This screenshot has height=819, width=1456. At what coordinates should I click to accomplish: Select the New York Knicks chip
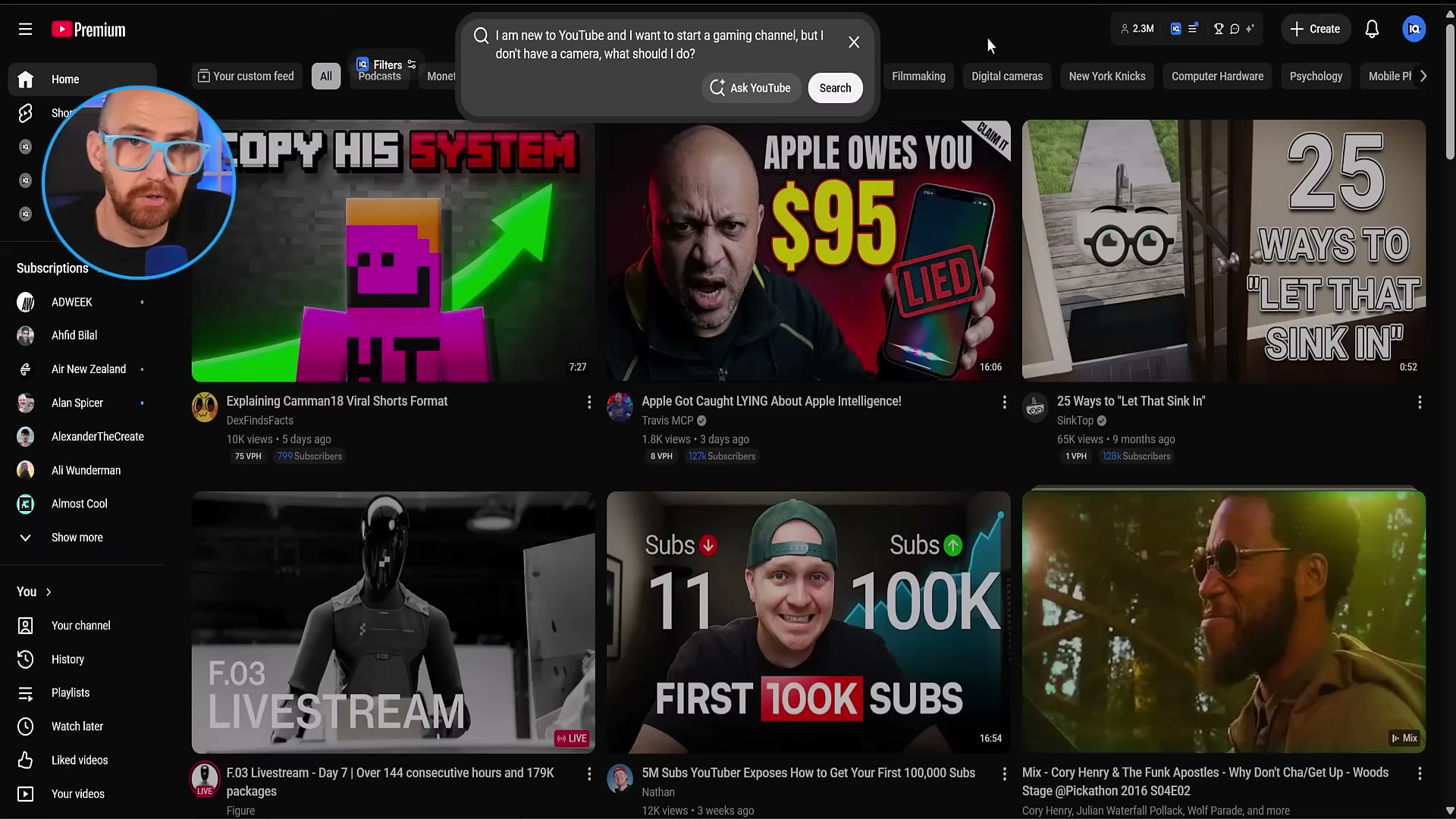click(1107, 76)
